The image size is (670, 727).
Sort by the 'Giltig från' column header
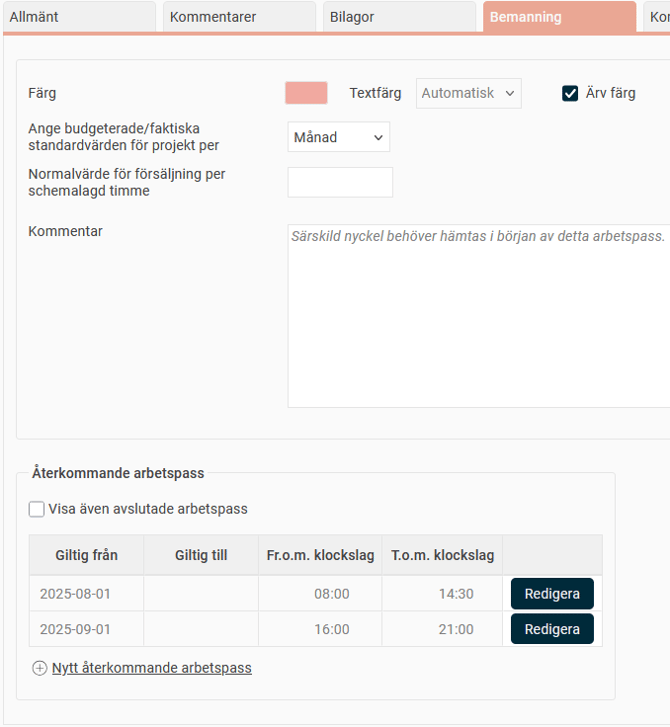click(x=86, y=555)
